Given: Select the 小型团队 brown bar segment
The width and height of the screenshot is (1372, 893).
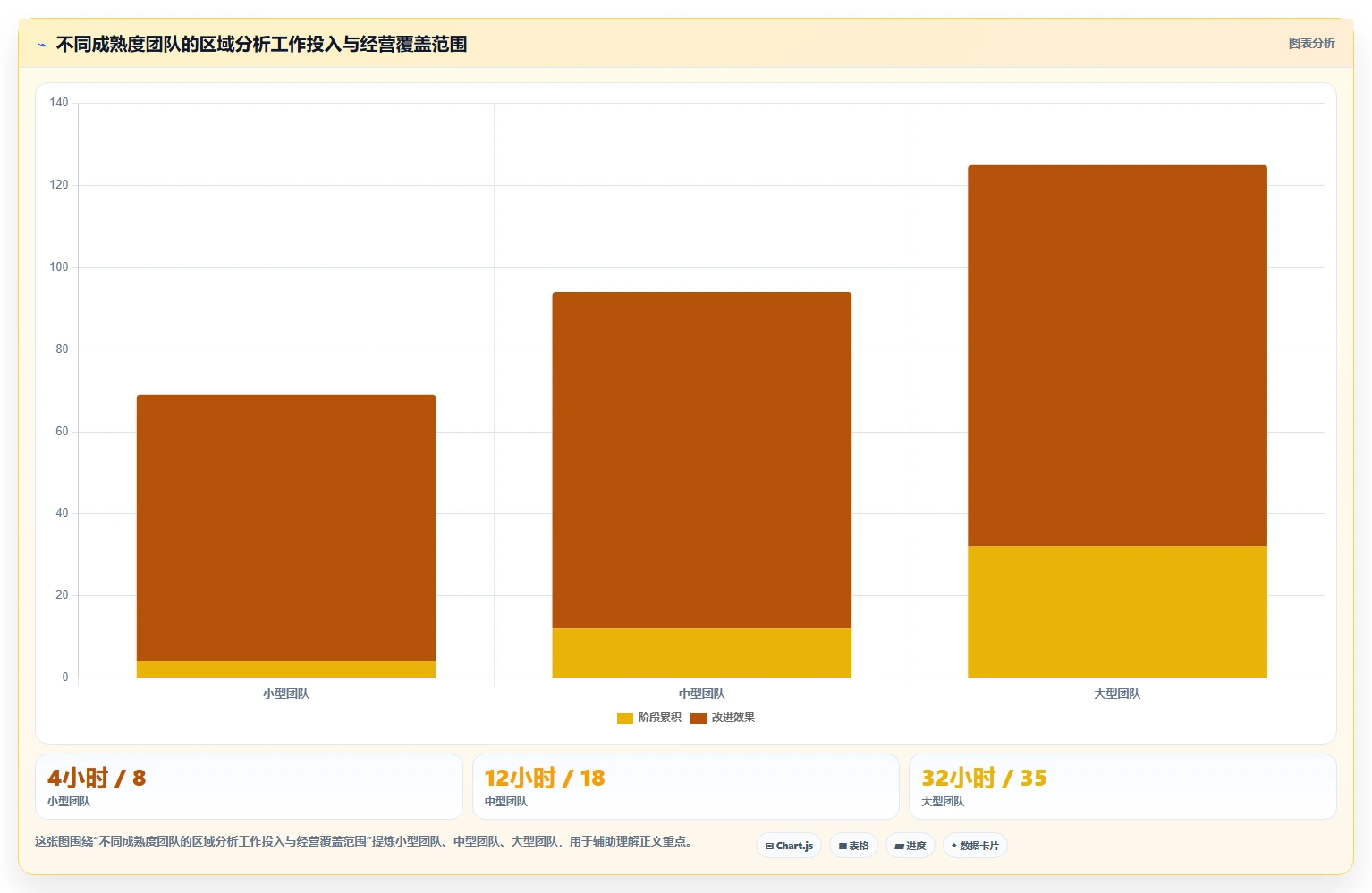Looking at the screenshot, I should pos(286,528).
